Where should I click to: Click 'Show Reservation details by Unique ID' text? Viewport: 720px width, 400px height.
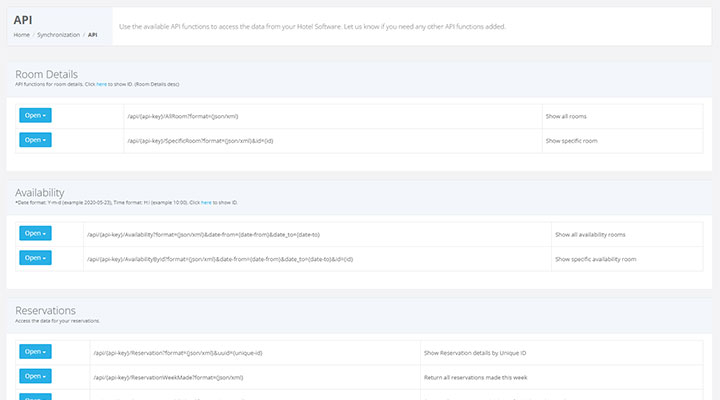[475, 353]
